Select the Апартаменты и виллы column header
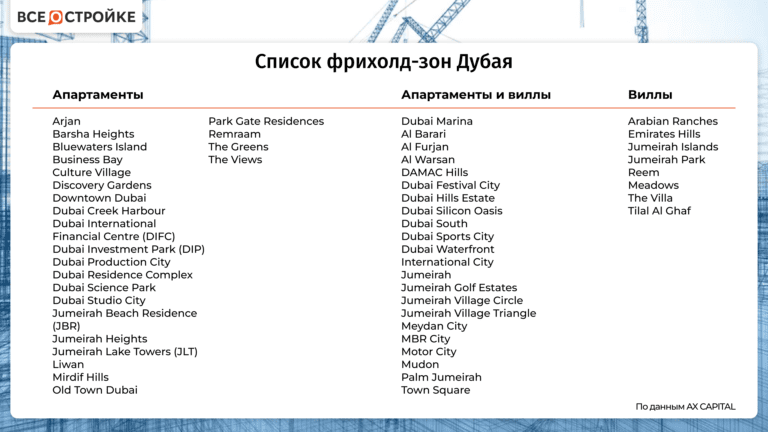 [476, 95]
